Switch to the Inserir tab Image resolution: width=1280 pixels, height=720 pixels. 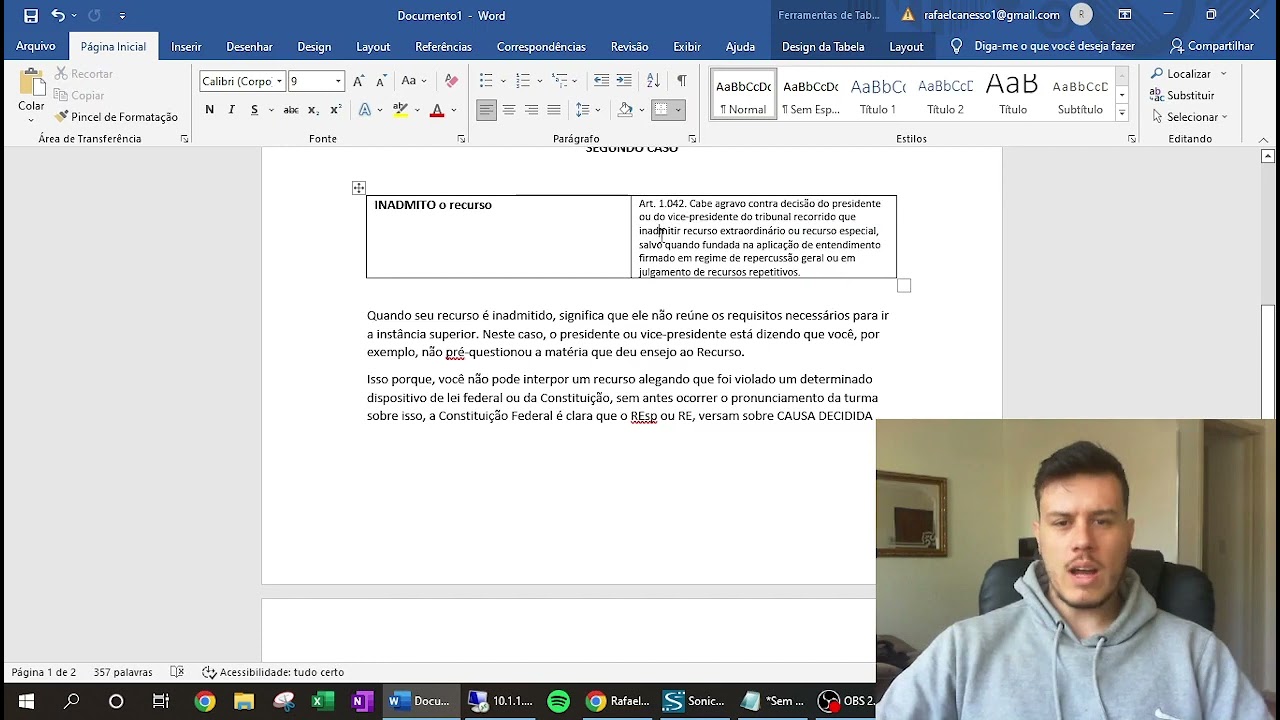point(186,46)
